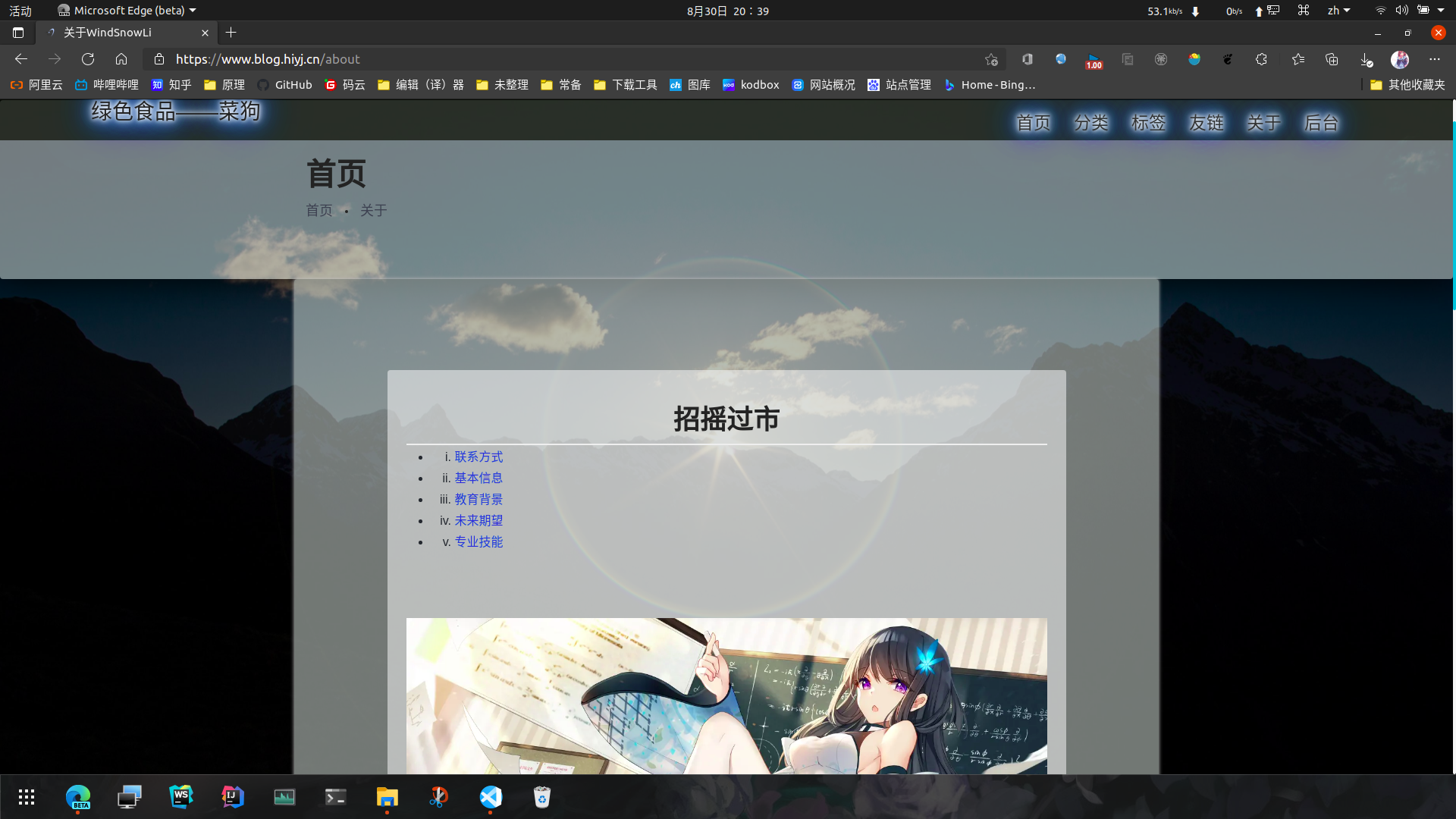
Task: Open the tab actions menu icon
Action: pyautogui.click(x=18, y=33)
